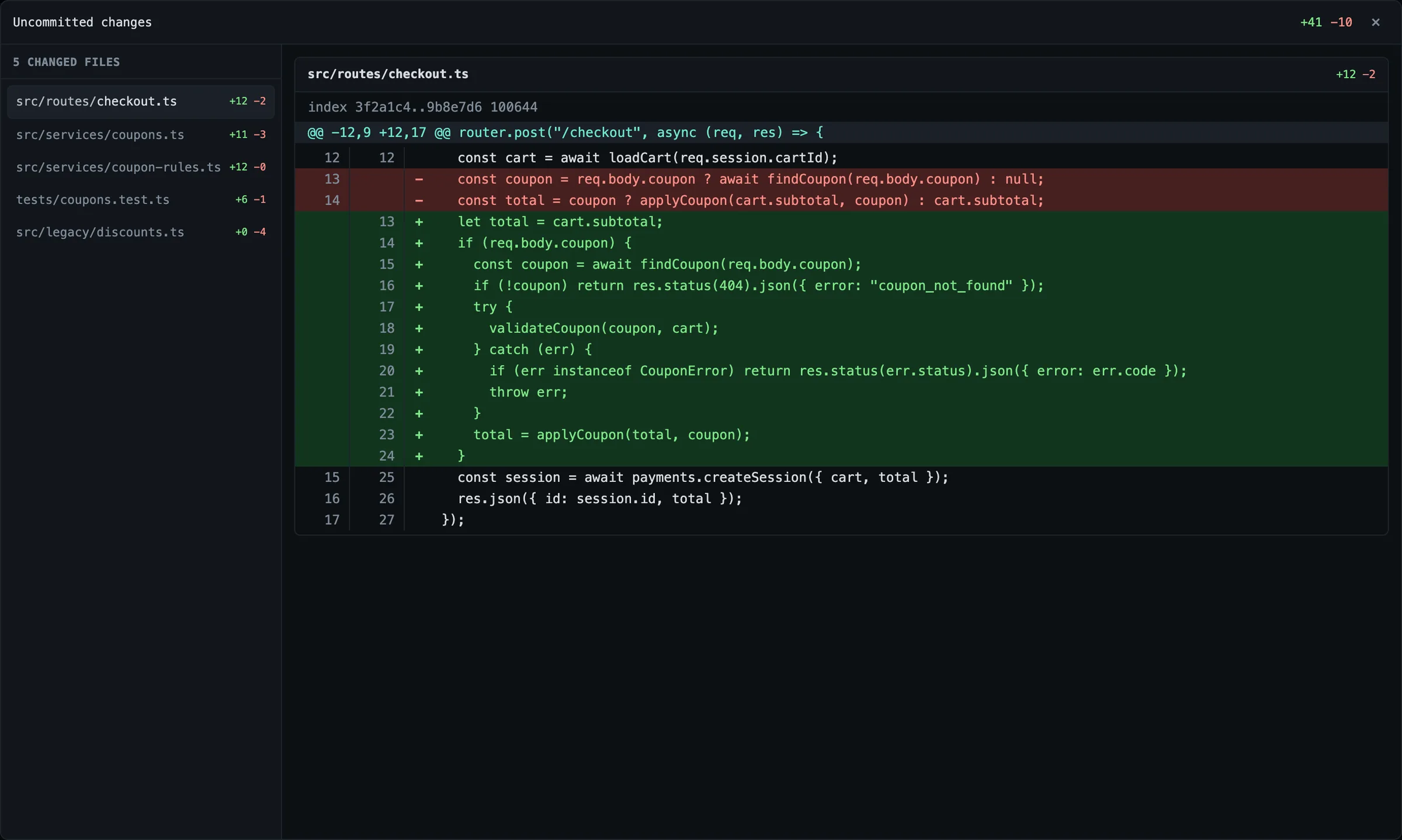Click removed line const total = coupon ? applyCoupon
Image resolution: width=1402 pixels, height=840 pixels.
coord(841,200)
